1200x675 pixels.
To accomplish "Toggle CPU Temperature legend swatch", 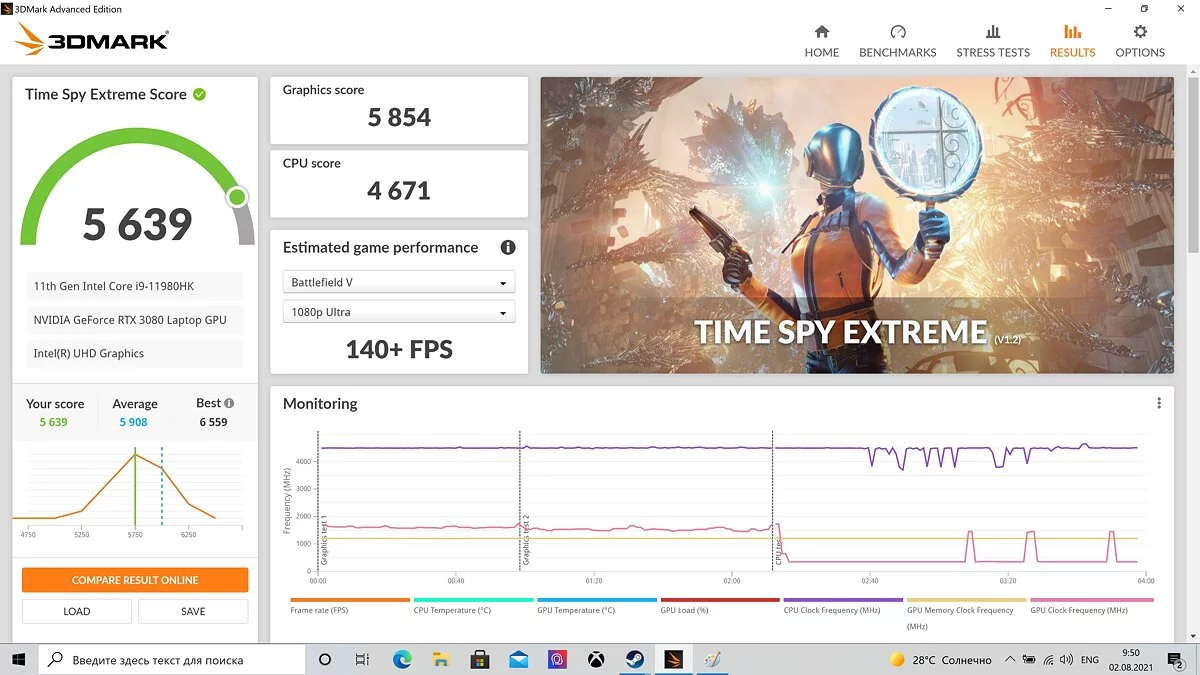I will click(x=473, y=600).
